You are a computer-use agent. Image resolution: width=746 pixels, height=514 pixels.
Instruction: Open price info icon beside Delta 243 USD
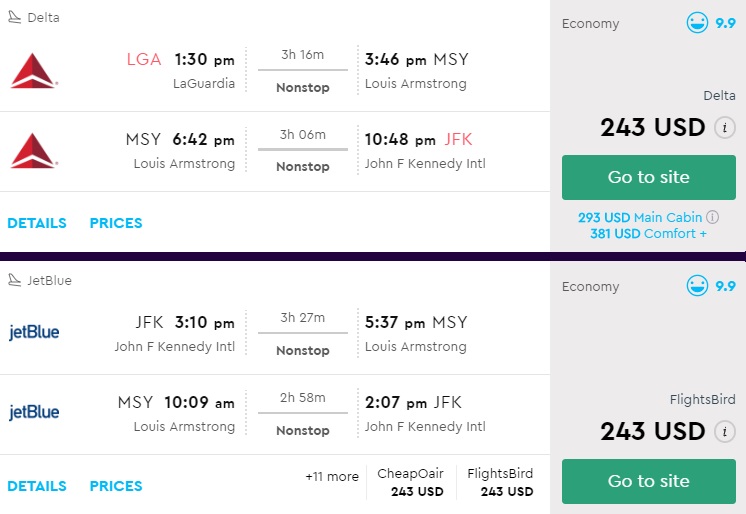[x=724, y=128]
